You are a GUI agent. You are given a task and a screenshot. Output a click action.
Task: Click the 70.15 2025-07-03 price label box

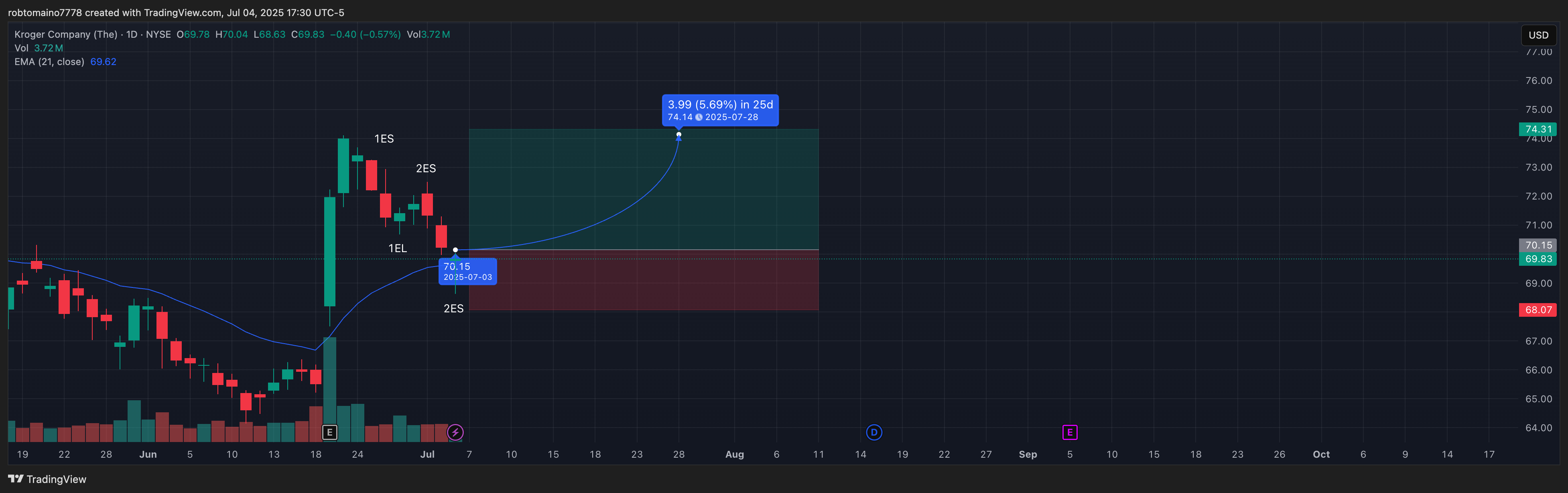(467, 271)
